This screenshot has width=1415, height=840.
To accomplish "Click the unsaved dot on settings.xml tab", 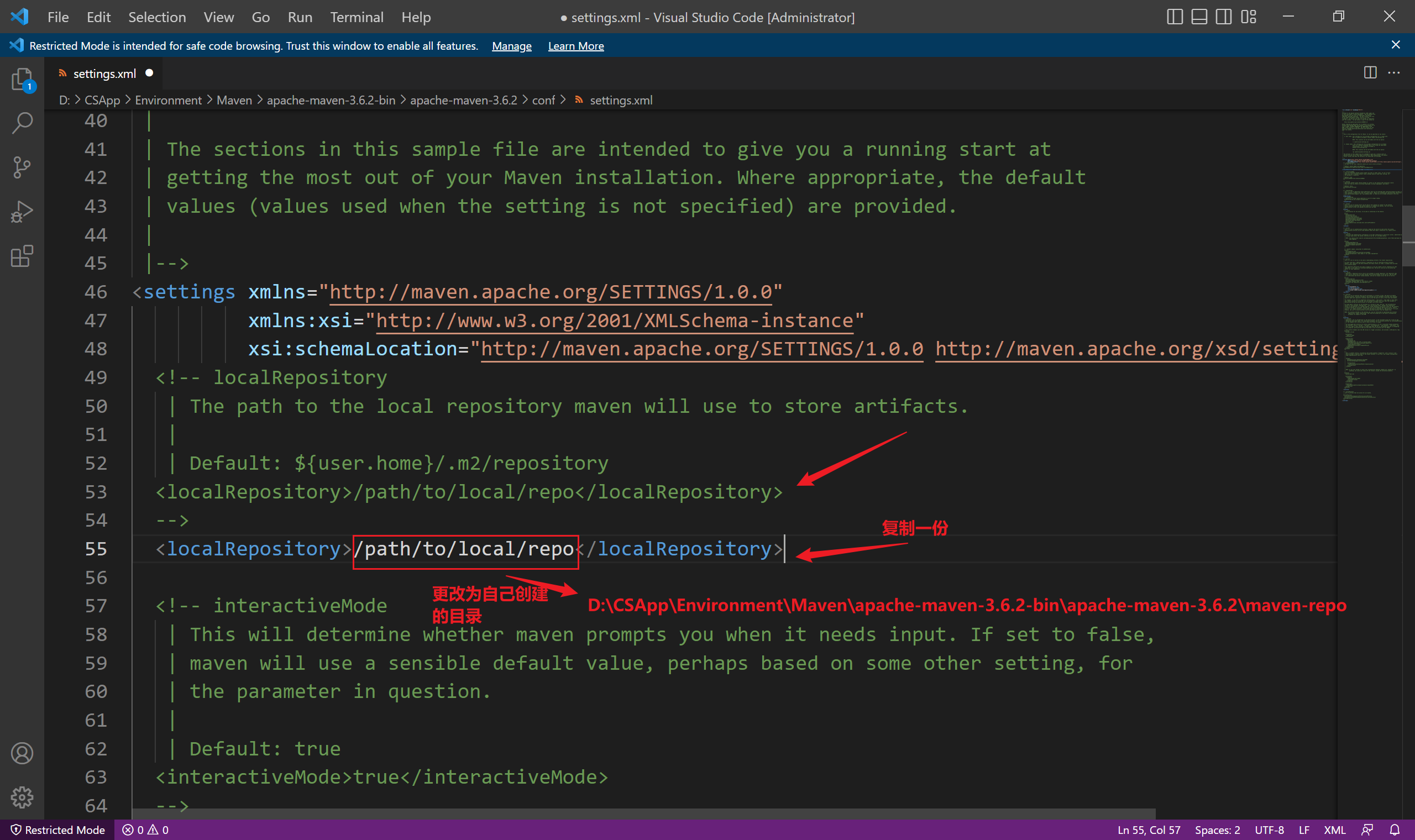I will pos(149,73).
